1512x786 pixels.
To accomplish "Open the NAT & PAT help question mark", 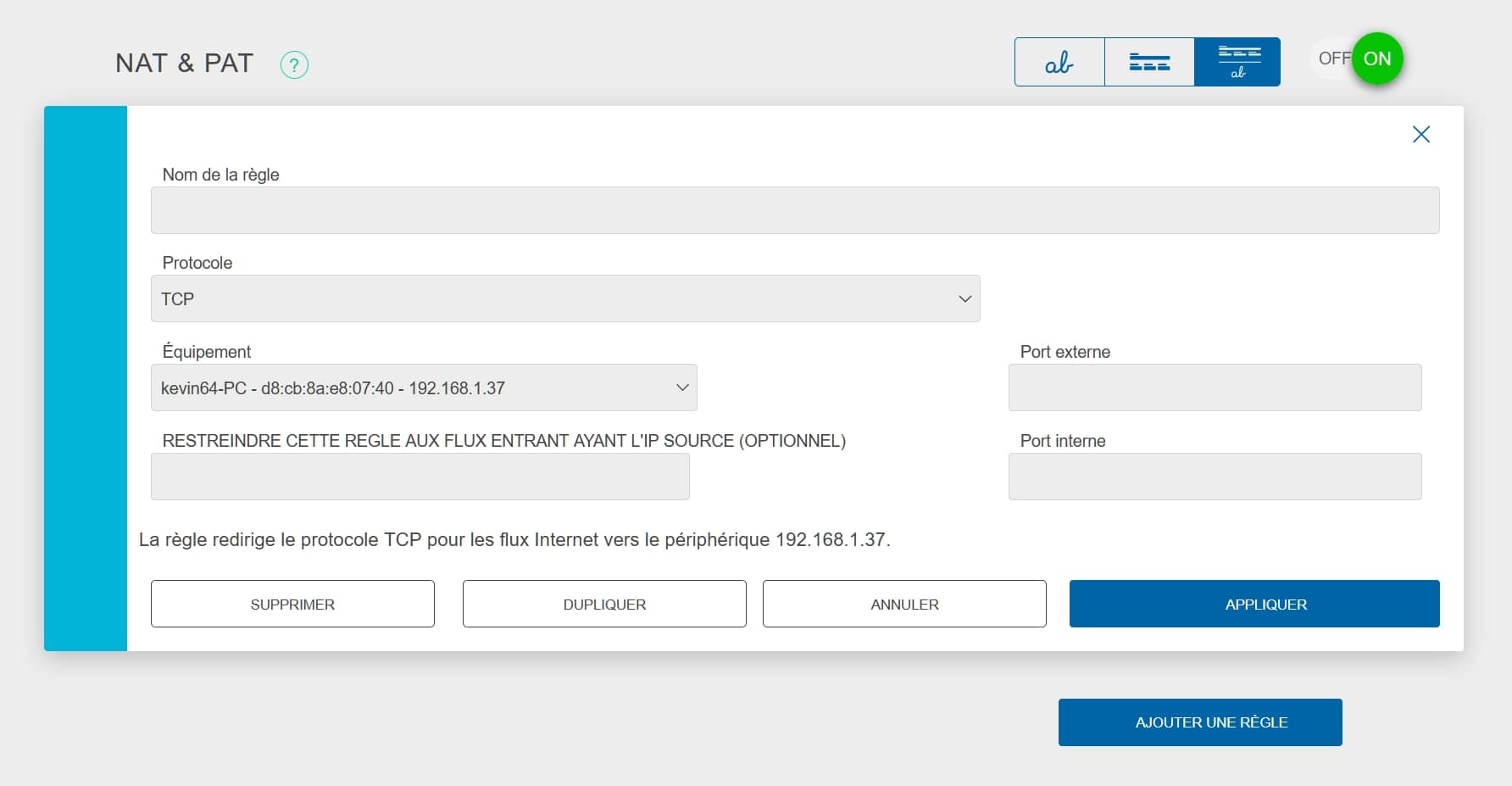I will [x=294, y=64].
